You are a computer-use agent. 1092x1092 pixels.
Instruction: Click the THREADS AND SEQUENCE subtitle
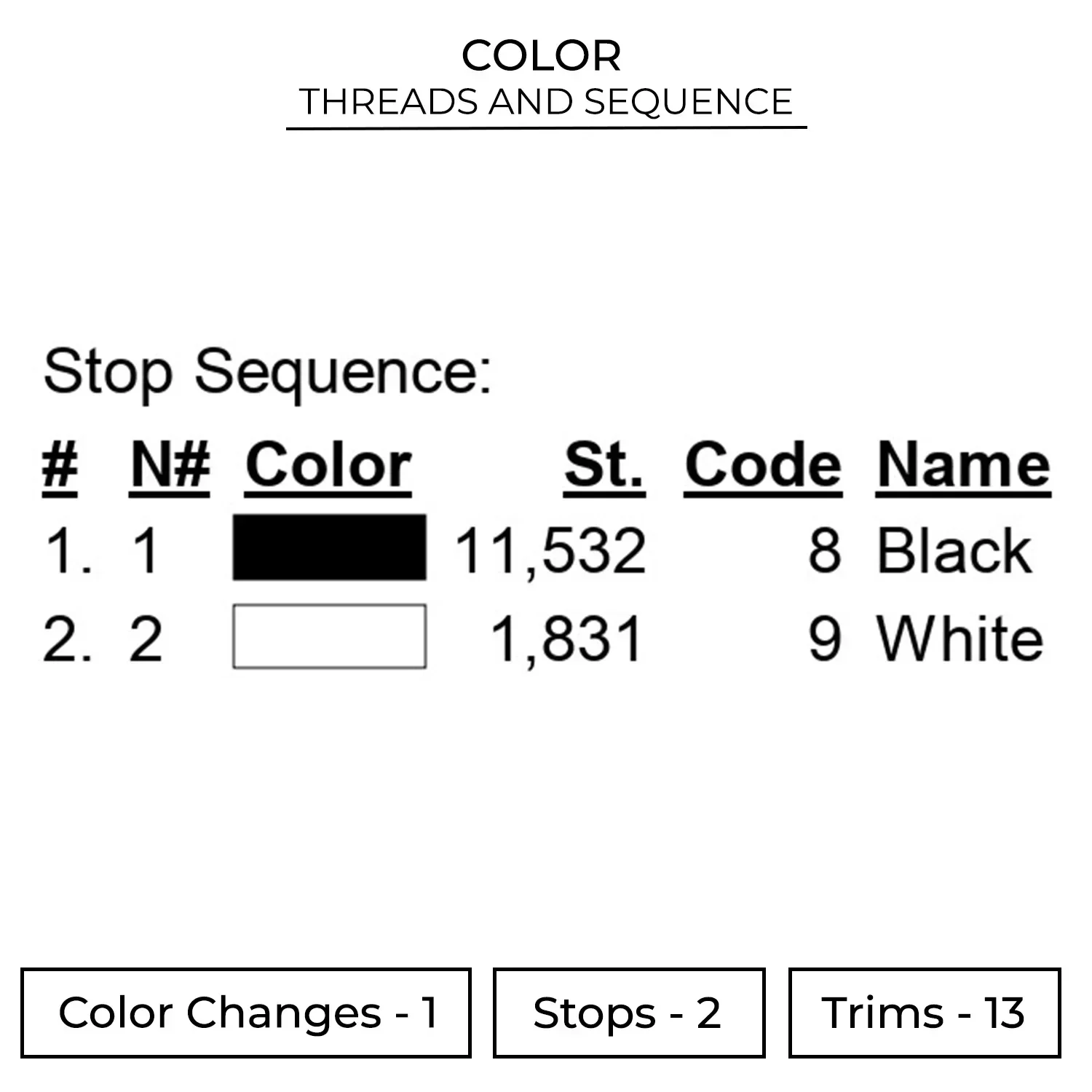(546, 102)
